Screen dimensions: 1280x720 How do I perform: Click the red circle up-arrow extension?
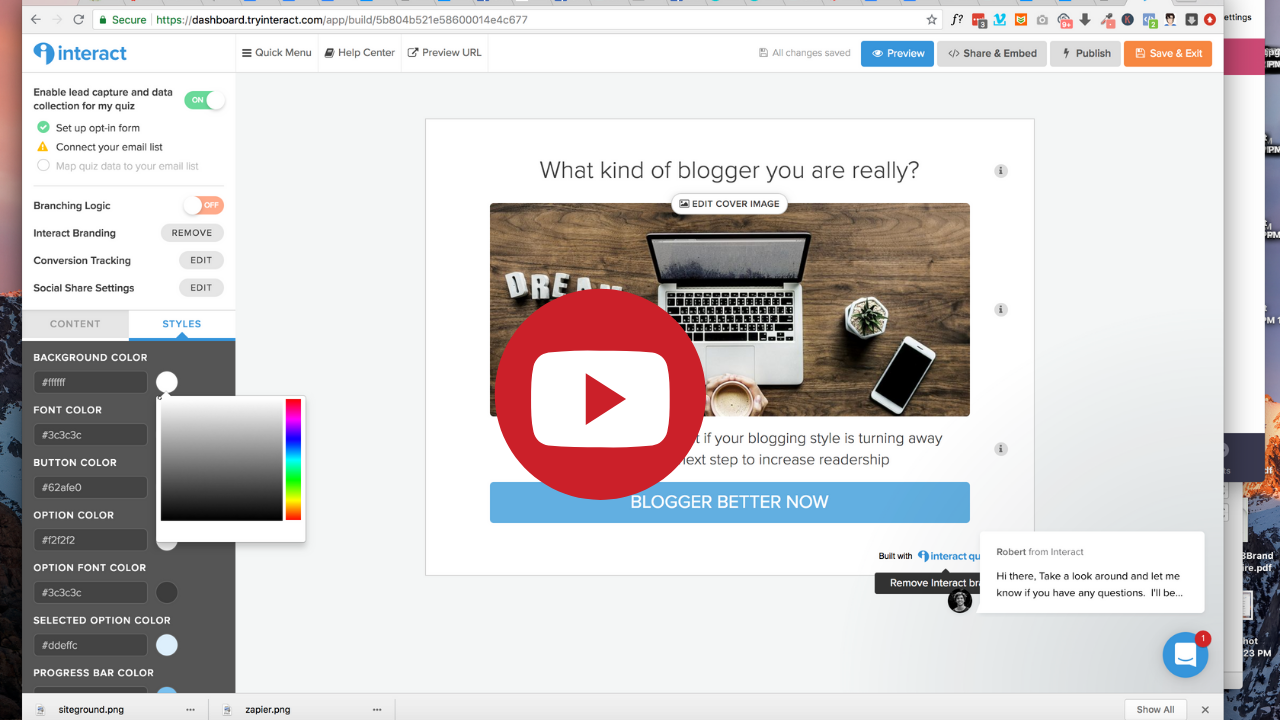coord(1210,19)
